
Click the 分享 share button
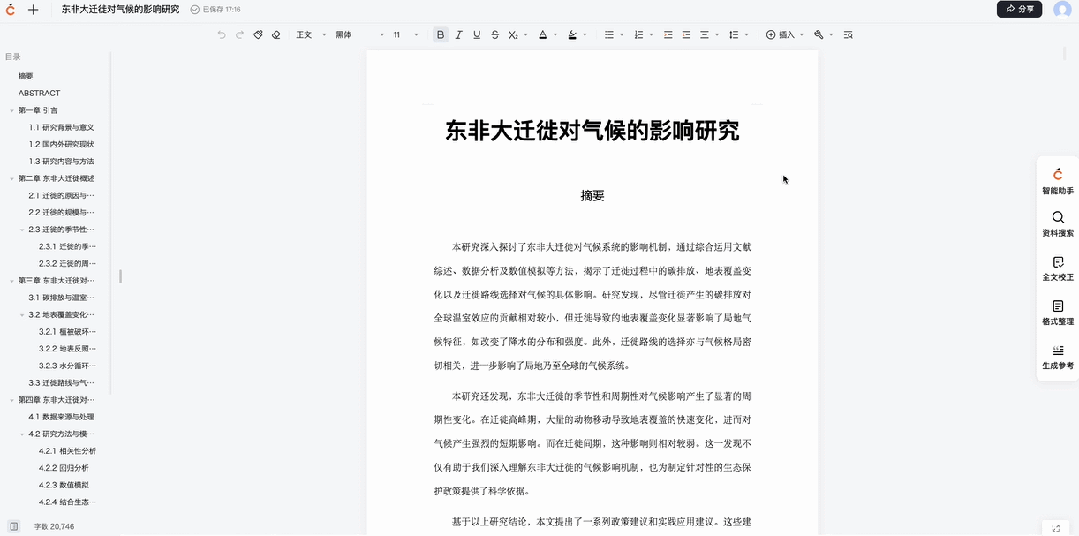point(1019,9)
